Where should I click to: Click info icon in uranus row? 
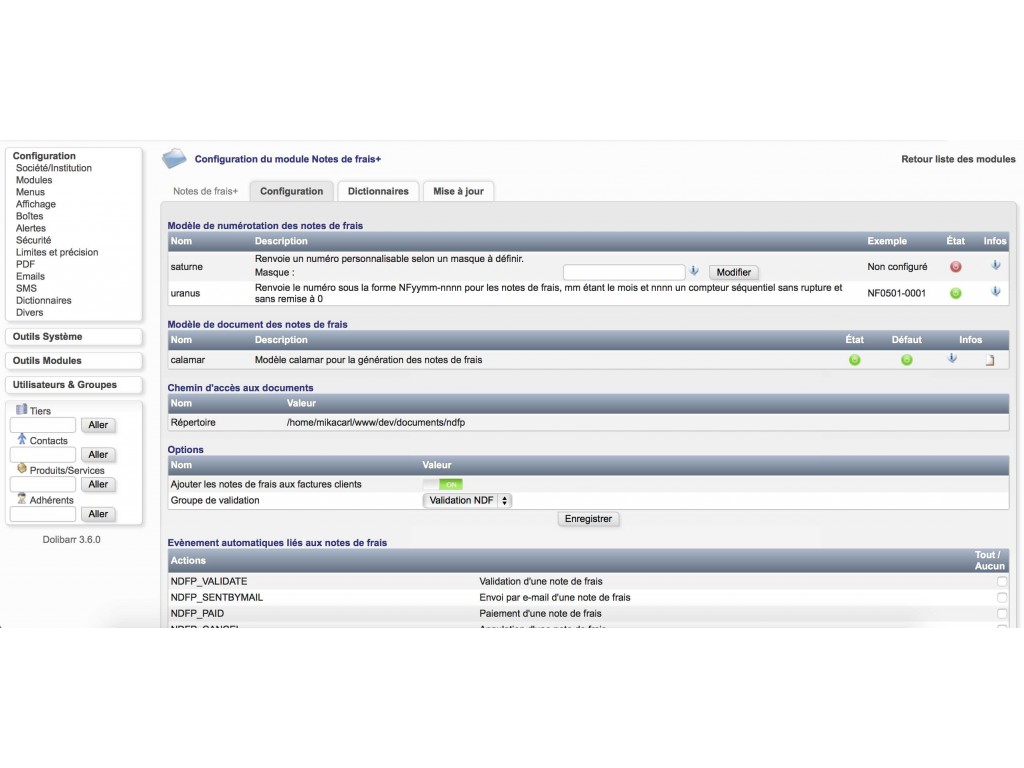[995, 291]
